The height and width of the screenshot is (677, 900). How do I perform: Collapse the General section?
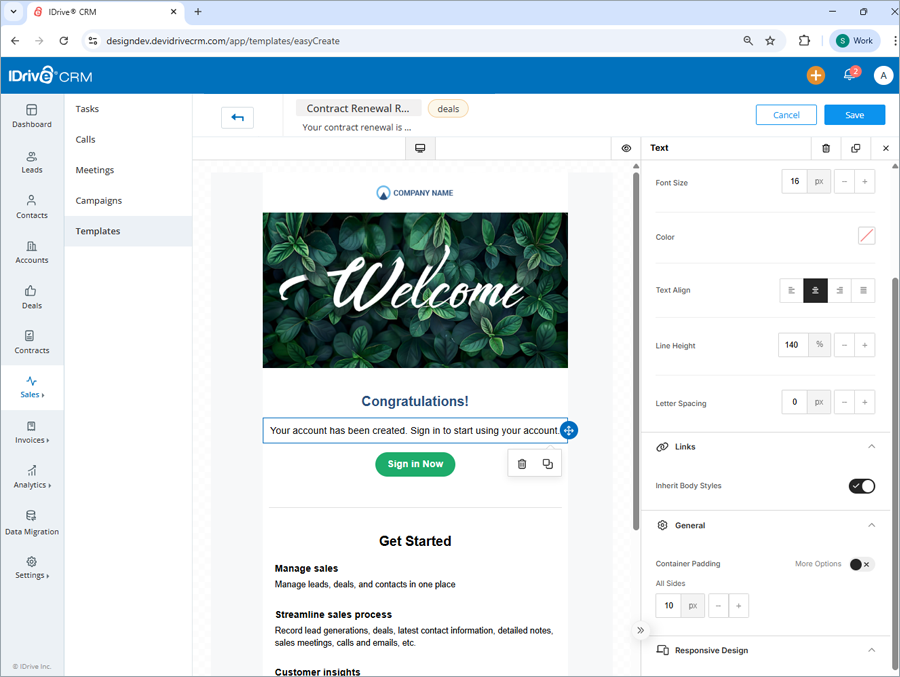pos(871,524)
